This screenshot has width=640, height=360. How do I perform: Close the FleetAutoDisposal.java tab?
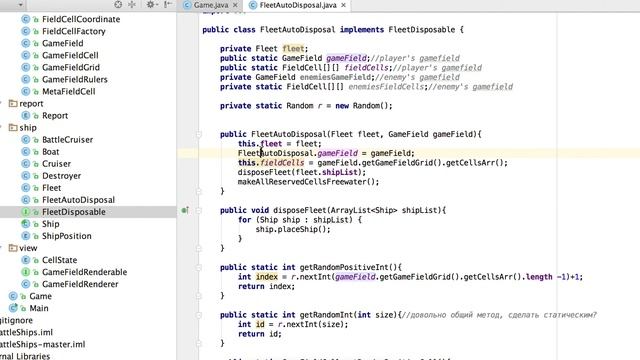pyautogui.click(x=344, y=5)
